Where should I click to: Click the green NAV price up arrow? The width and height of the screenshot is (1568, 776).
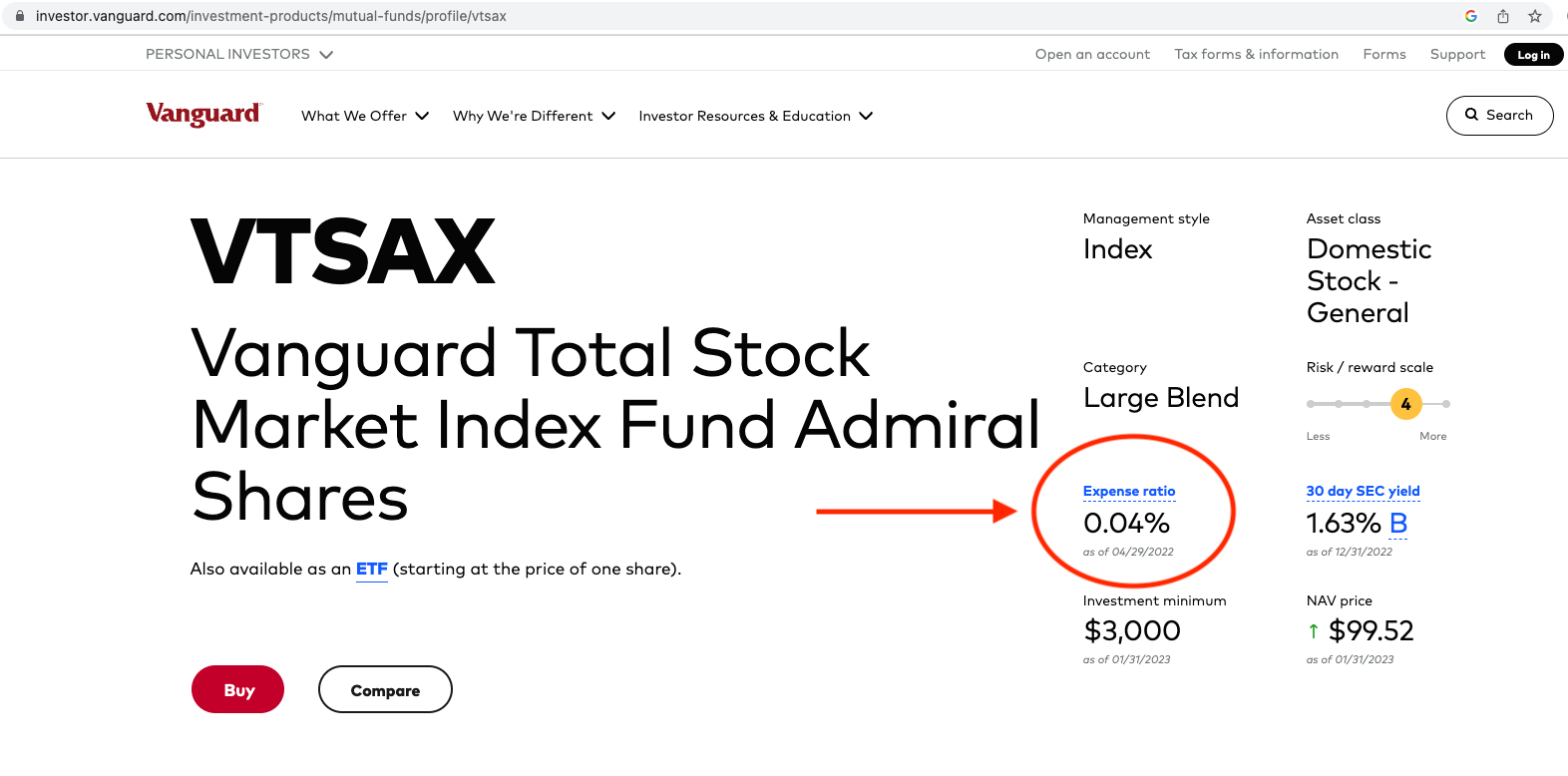(1314, 631)
